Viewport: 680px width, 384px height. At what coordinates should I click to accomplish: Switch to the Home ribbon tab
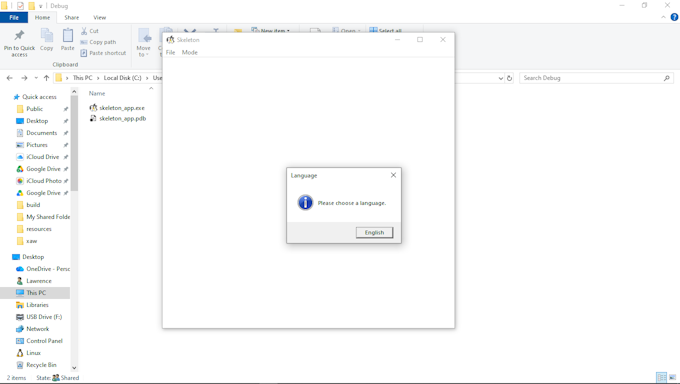click(x=42, y=17)
